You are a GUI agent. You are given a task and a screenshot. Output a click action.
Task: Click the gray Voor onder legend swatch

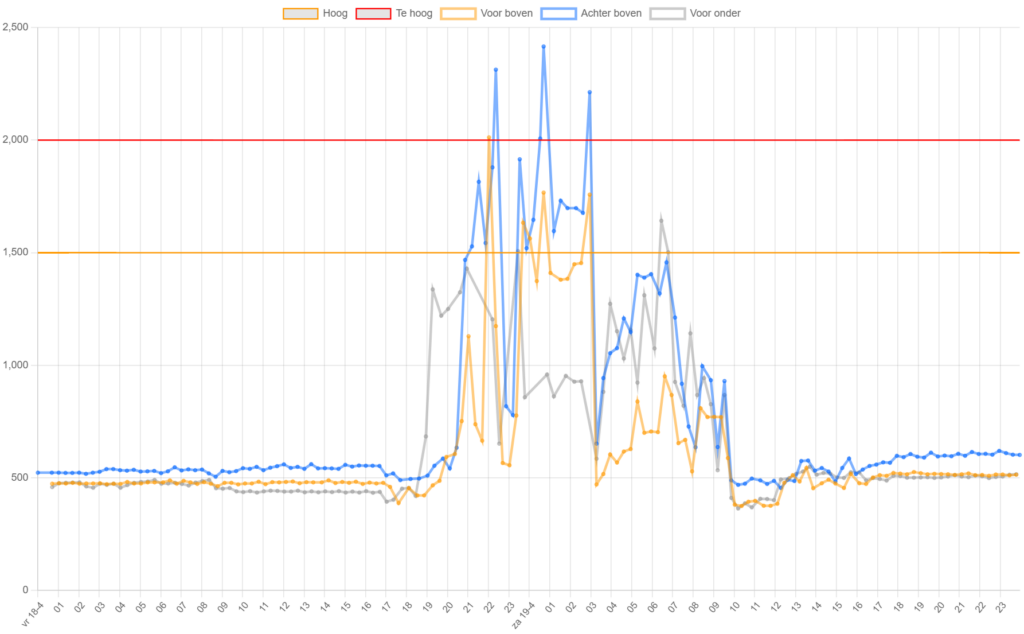point(667,14)
